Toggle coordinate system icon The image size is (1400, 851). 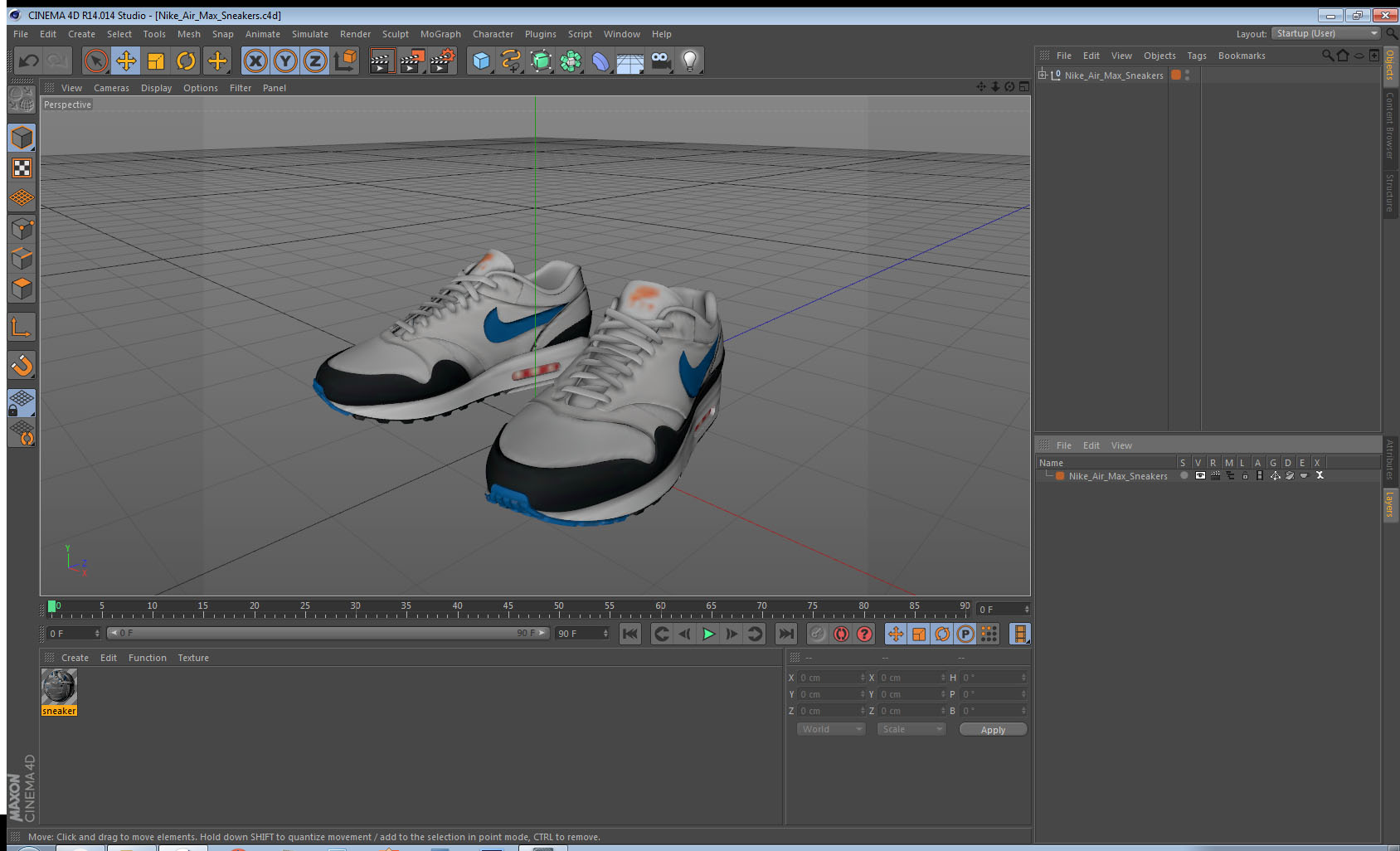[x=345, y=61]
